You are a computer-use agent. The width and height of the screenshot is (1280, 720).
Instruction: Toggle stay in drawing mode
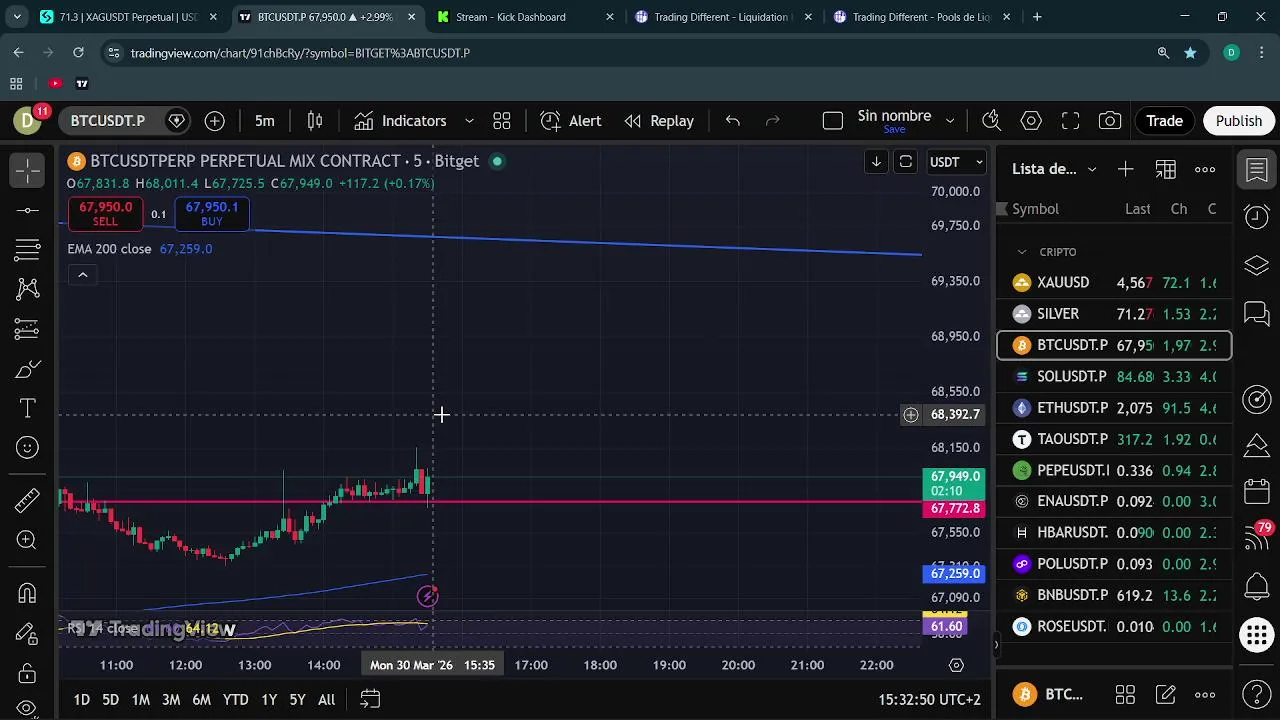click(27, 633)
